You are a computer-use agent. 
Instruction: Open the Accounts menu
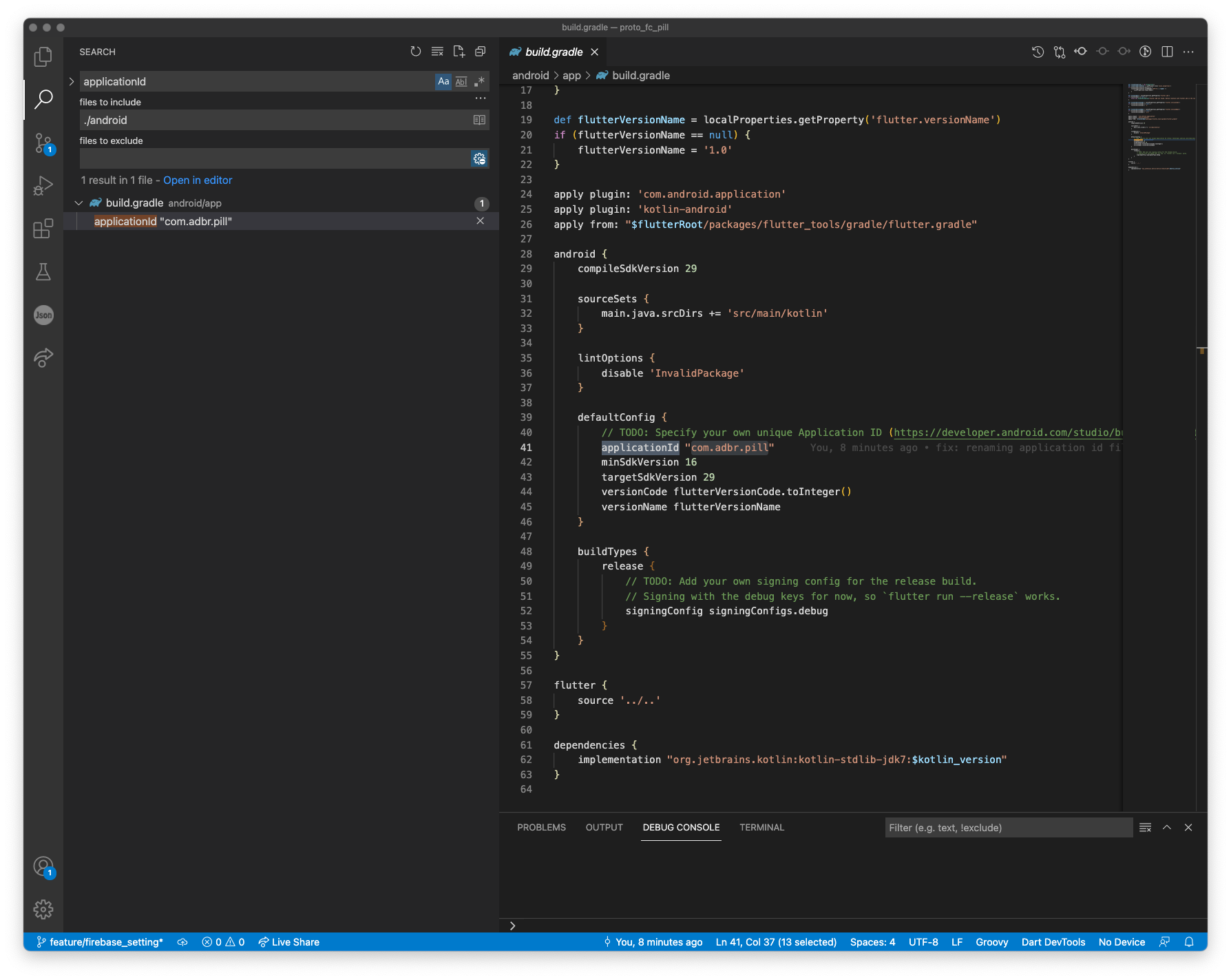(x=43, y=866)
